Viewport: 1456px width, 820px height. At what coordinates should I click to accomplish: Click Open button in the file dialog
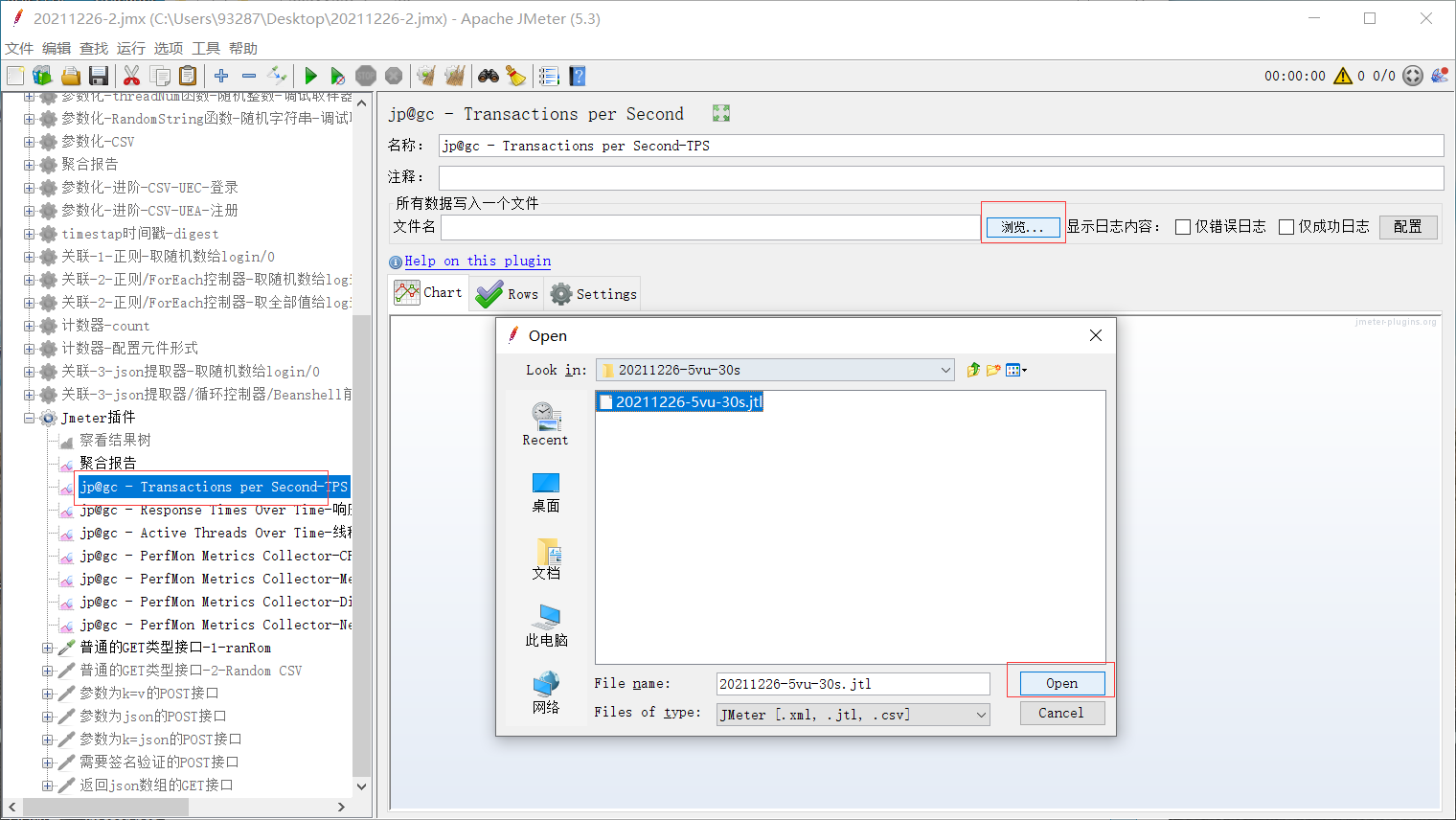1061,683
